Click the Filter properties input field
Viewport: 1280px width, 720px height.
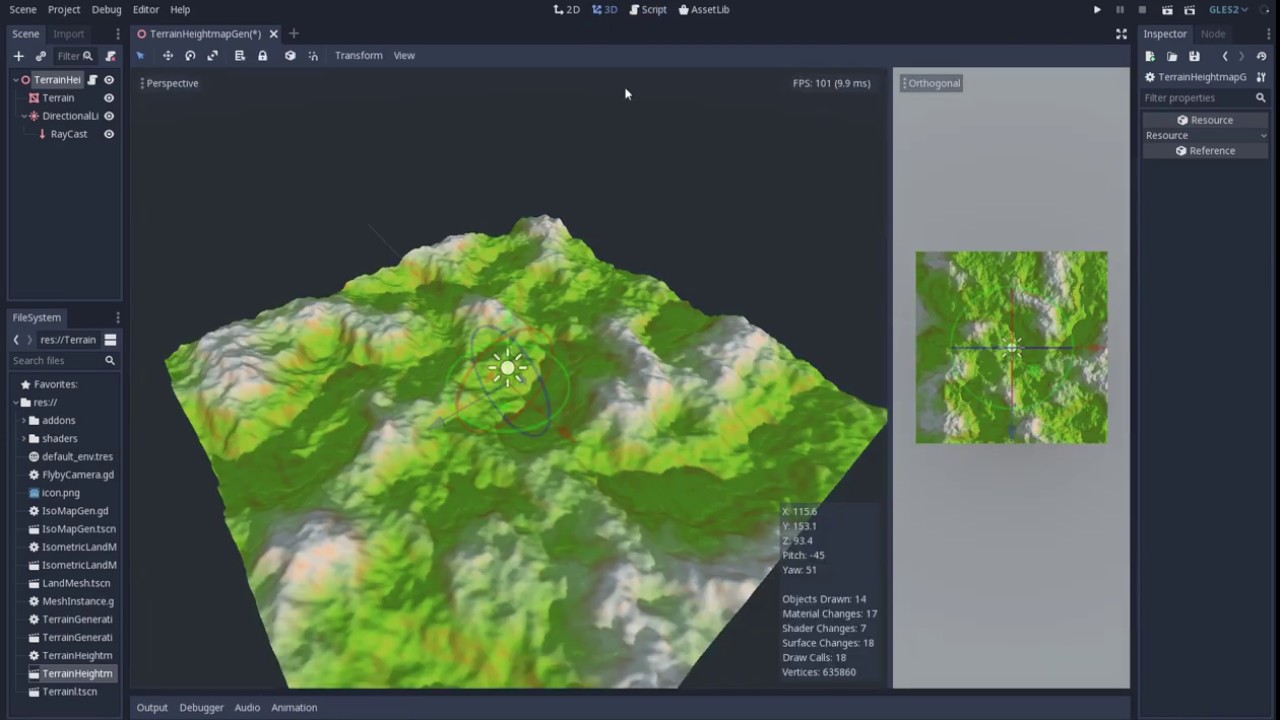tap(1197, 98)
